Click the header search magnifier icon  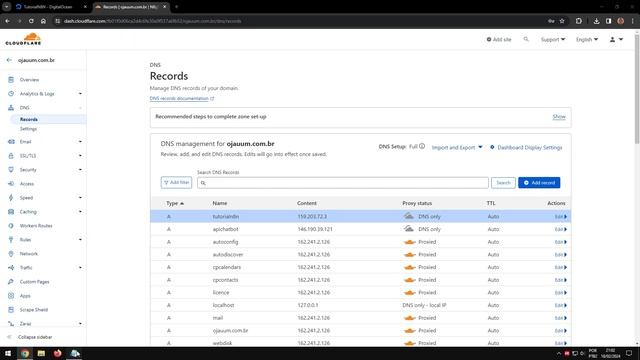coord(526,39)
